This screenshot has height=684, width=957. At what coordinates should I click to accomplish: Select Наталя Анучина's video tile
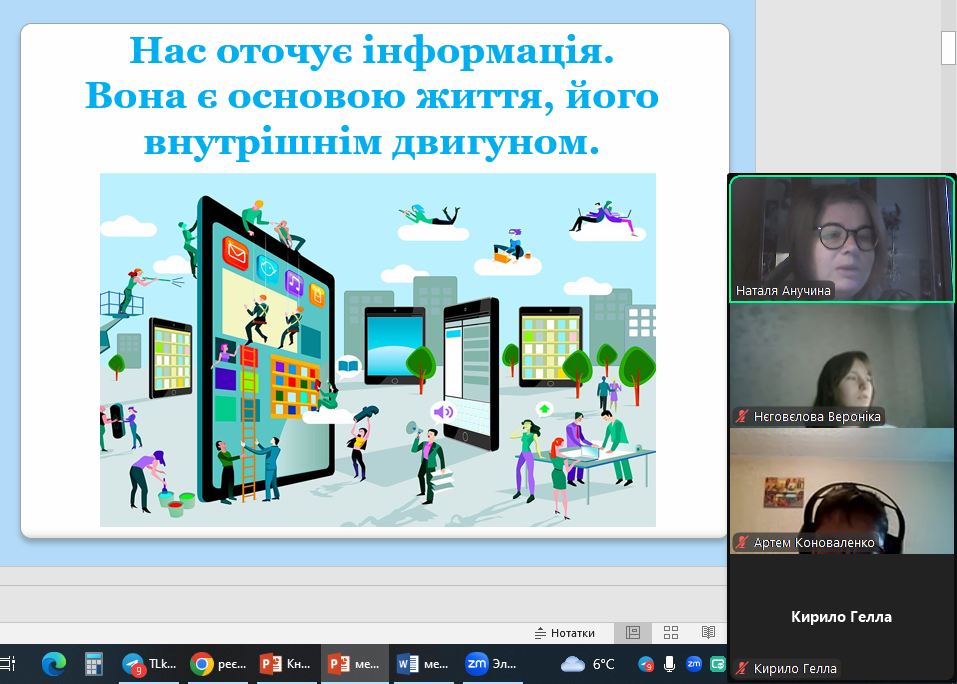click(841, 240)
